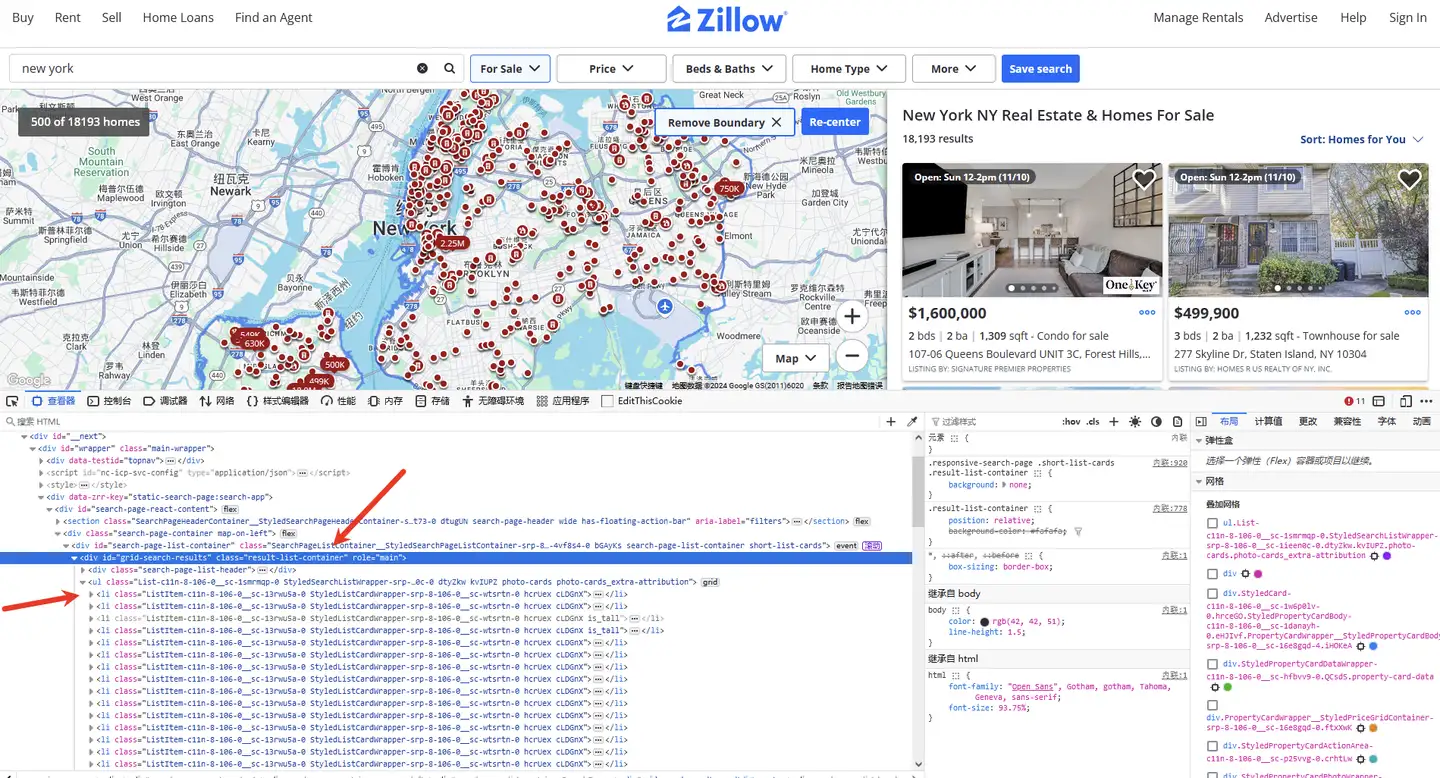This screenshot has height=778, width=1440.
Task: Toggle the :hov pseudo-class panel
Action: pyautogui.click(x=1071, y=422)
